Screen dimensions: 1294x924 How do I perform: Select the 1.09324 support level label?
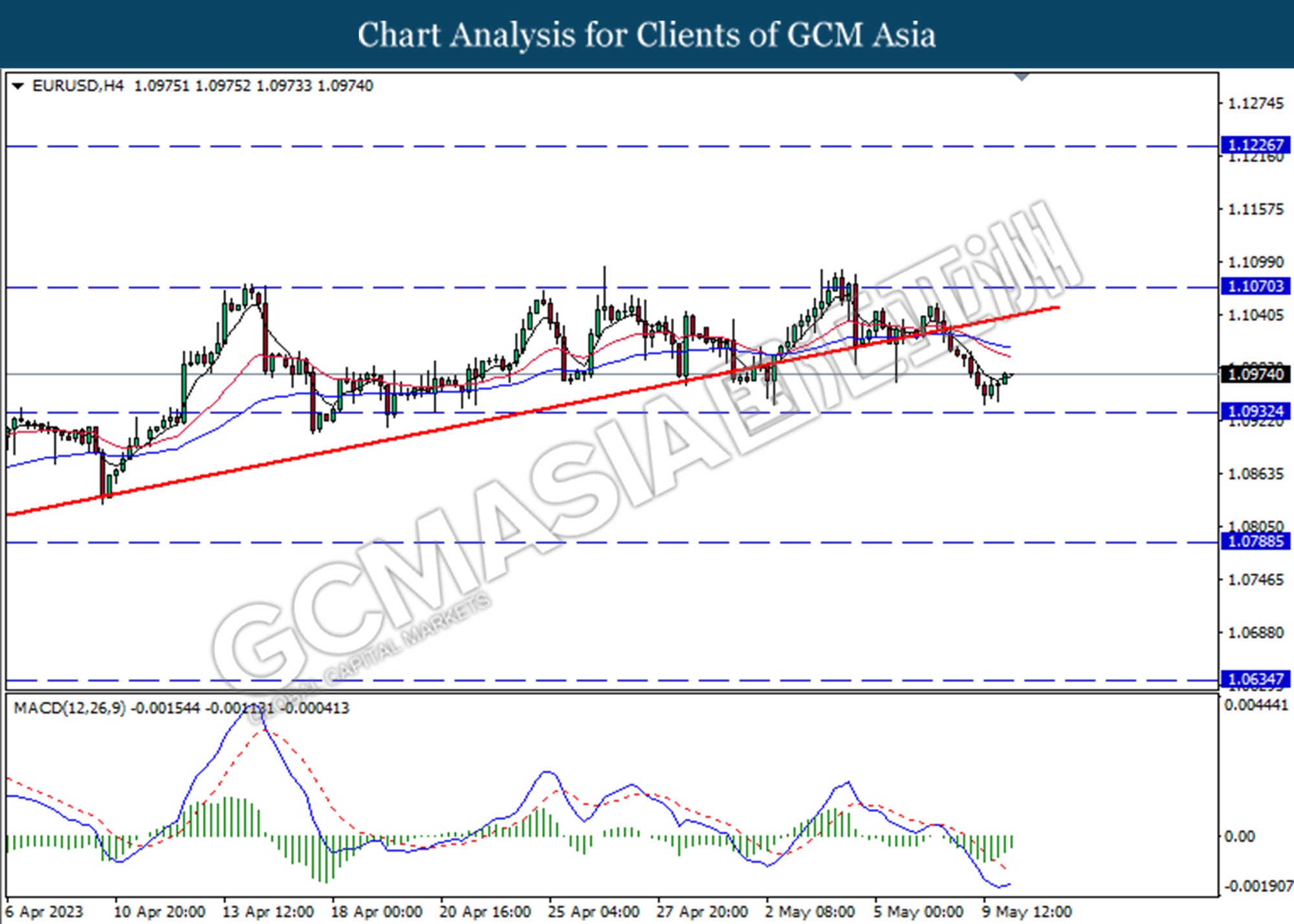click(x=1255, y=411)
